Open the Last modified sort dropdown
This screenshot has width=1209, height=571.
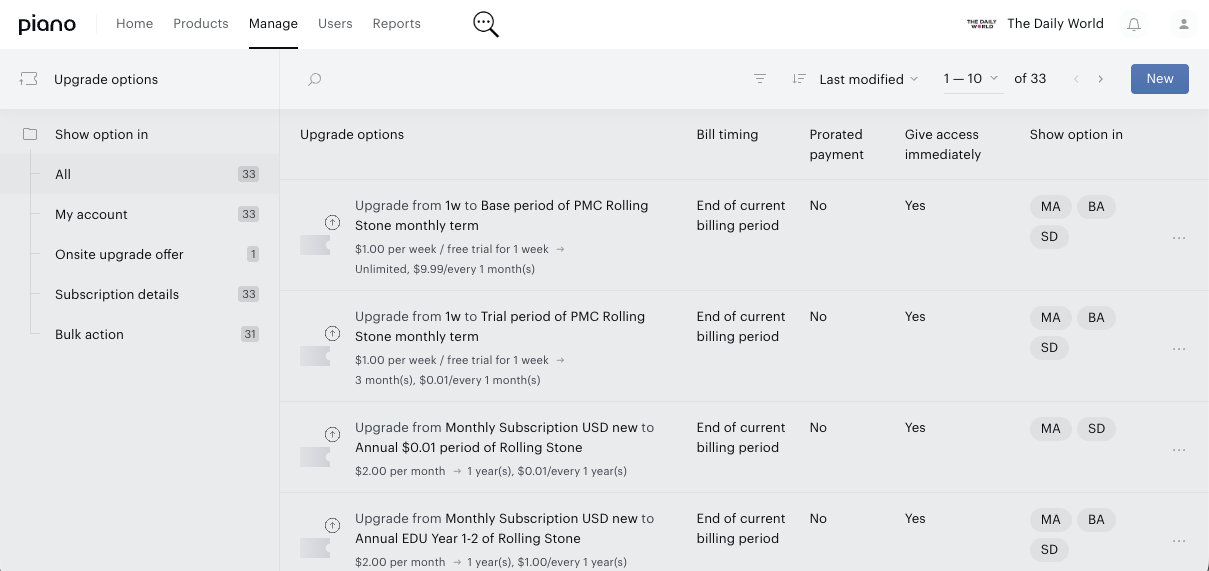pos(868,79)
